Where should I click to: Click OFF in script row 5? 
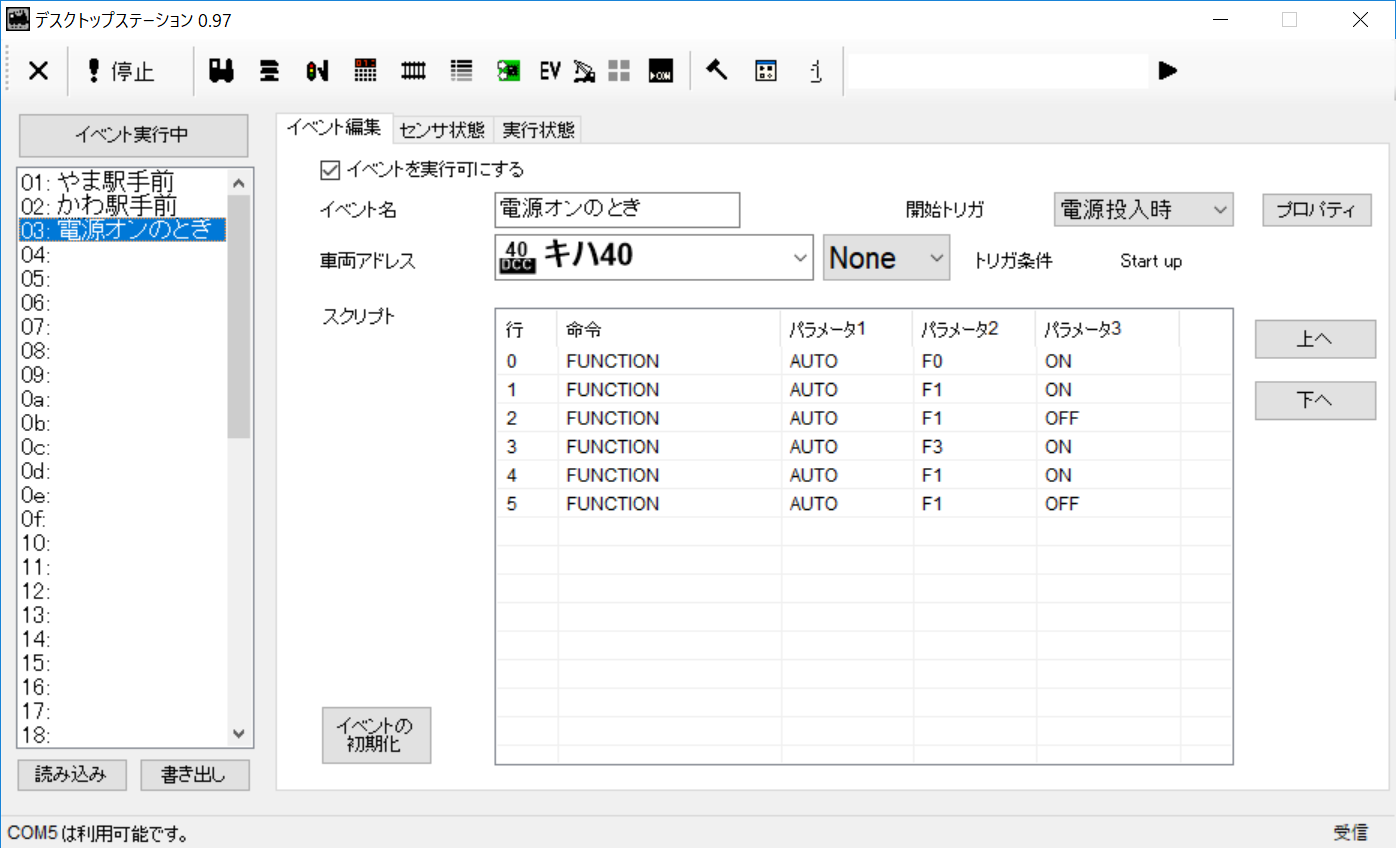tap(1062, 504)
